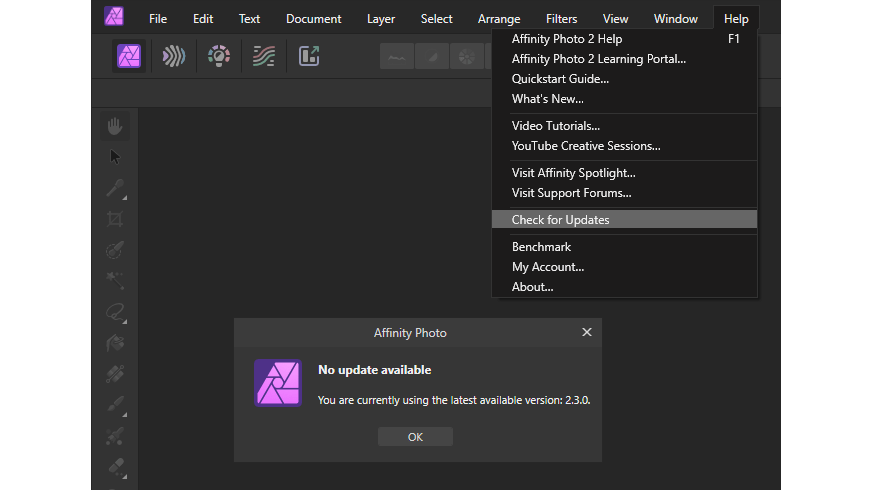Open the View menu
The width and height of the screenshot is (871, 490).
click(615, 19)
